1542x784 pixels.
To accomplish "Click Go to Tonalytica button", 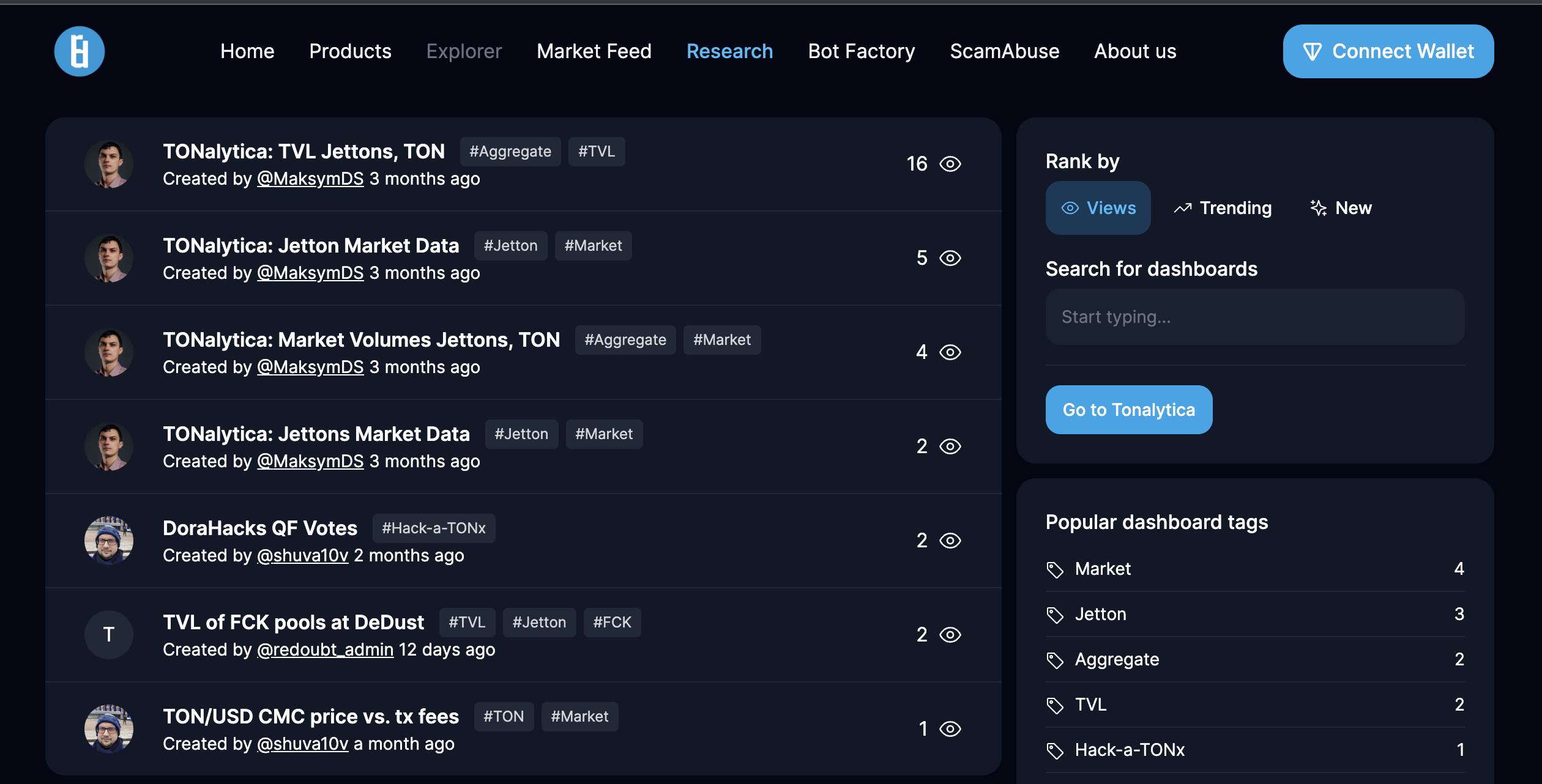I will (1129, 410).
